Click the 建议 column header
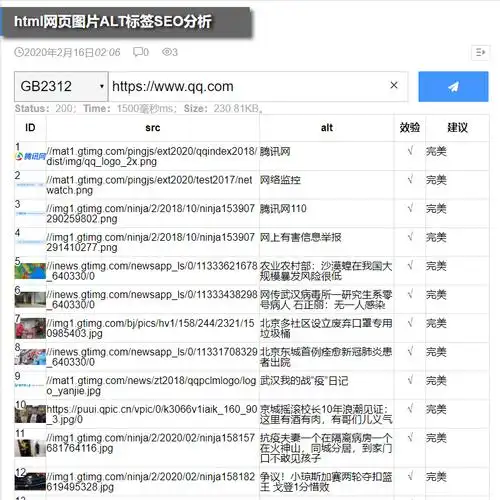This screenshot has width=500, height=500. 457,127
